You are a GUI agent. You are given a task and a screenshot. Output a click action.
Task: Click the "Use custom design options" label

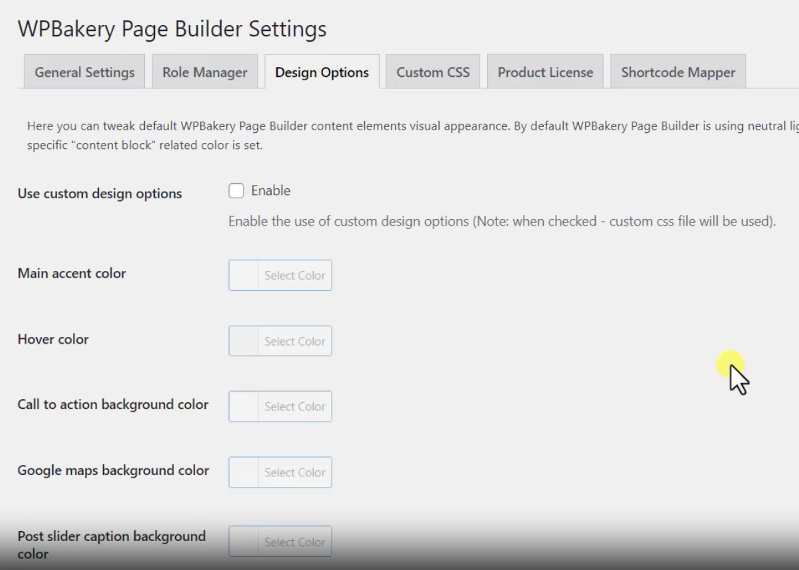click(x=100, y=194)
